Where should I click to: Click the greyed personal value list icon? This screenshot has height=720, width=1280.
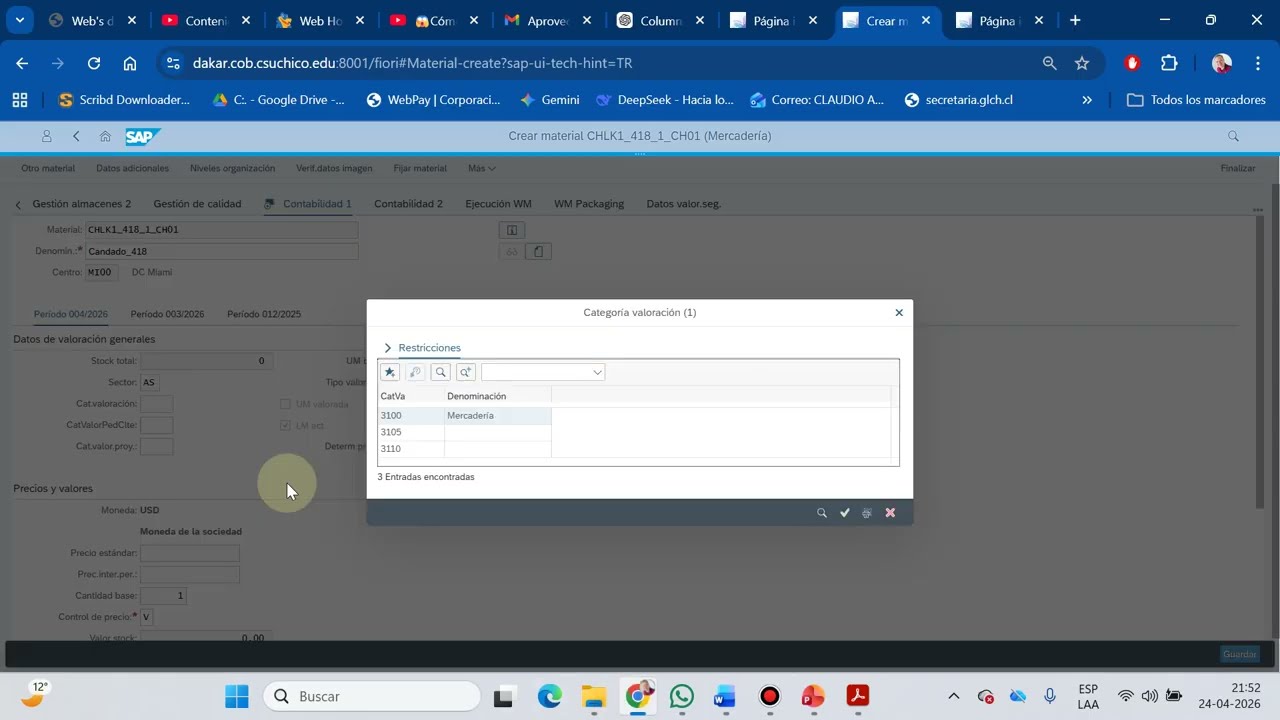point(415,372)
